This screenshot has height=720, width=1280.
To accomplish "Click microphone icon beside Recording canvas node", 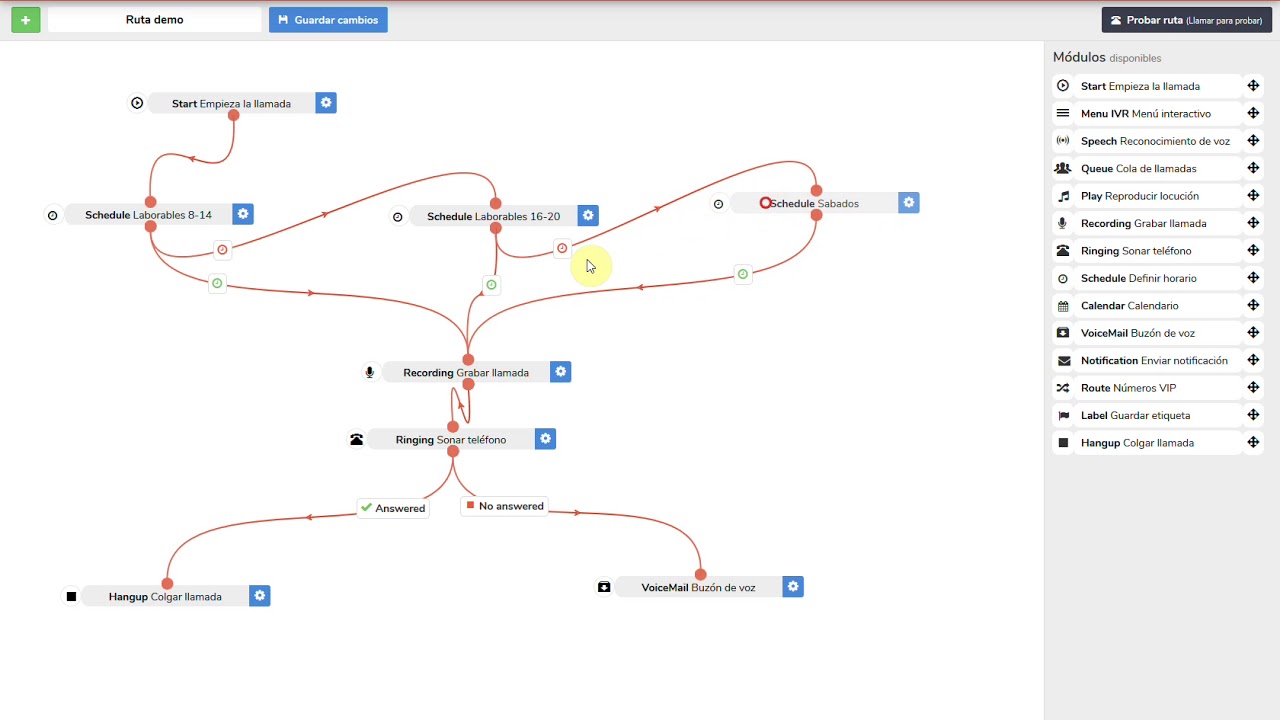I will point(369,372).
